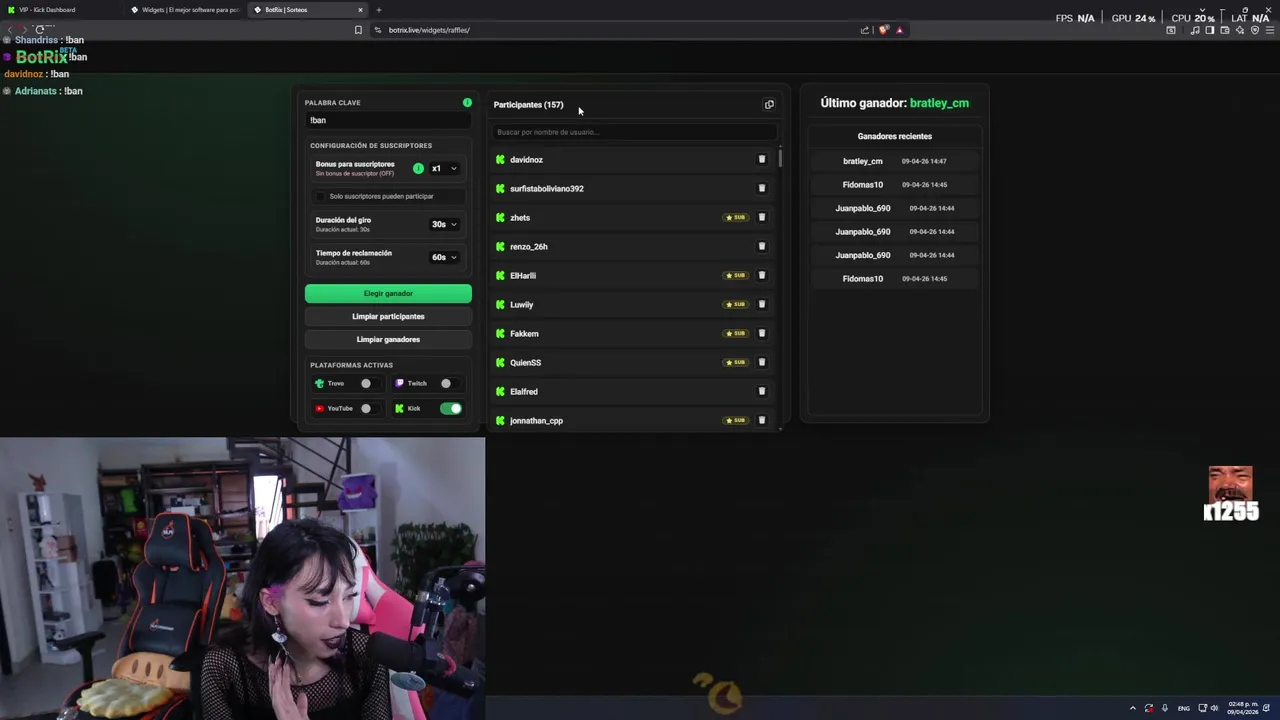Open the Leo AI sparkle icon

1240,30
